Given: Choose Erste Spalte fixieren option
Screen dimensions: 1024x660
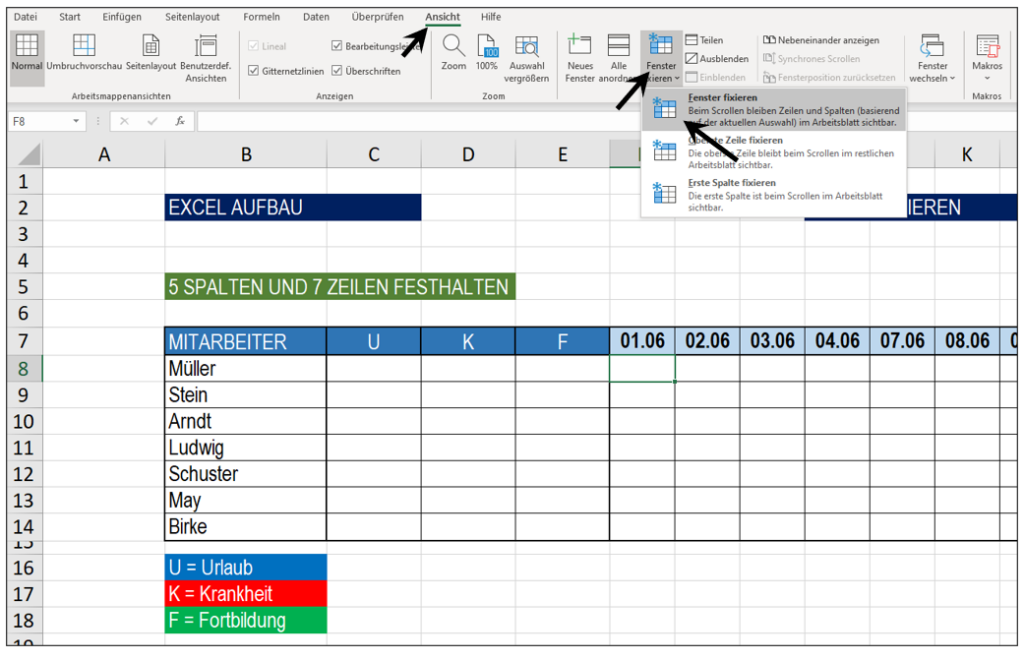Looking at the screenshot, I should pos(773,195).
